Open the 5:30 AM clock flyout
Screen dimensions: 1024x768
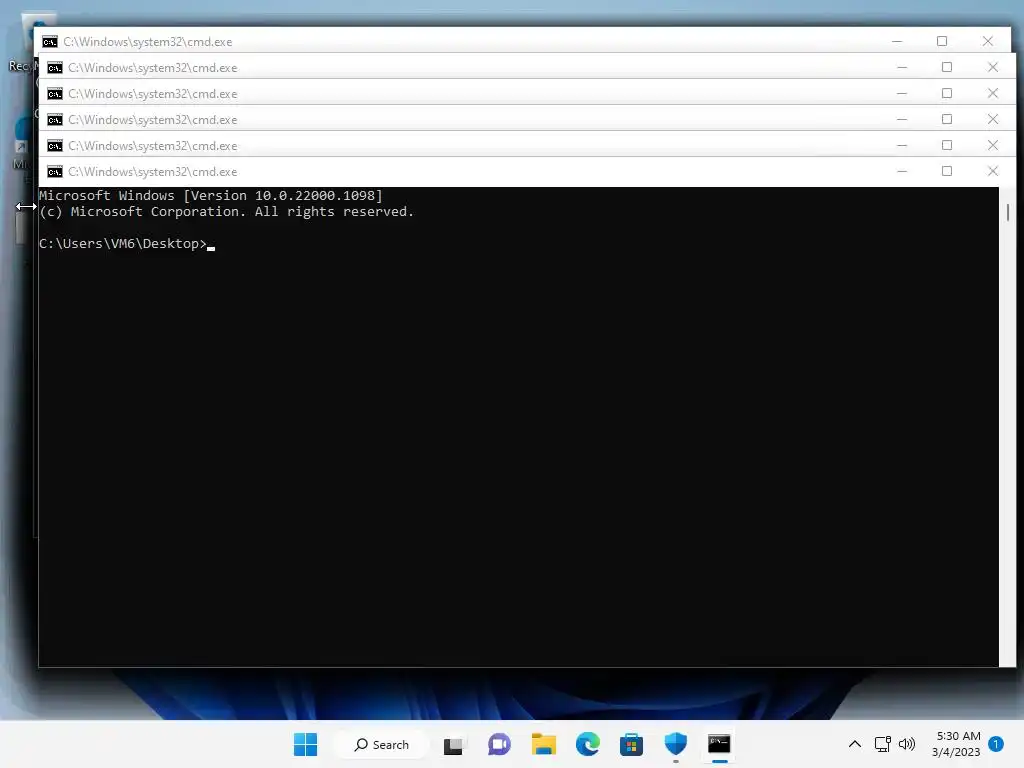pos(958,736)
